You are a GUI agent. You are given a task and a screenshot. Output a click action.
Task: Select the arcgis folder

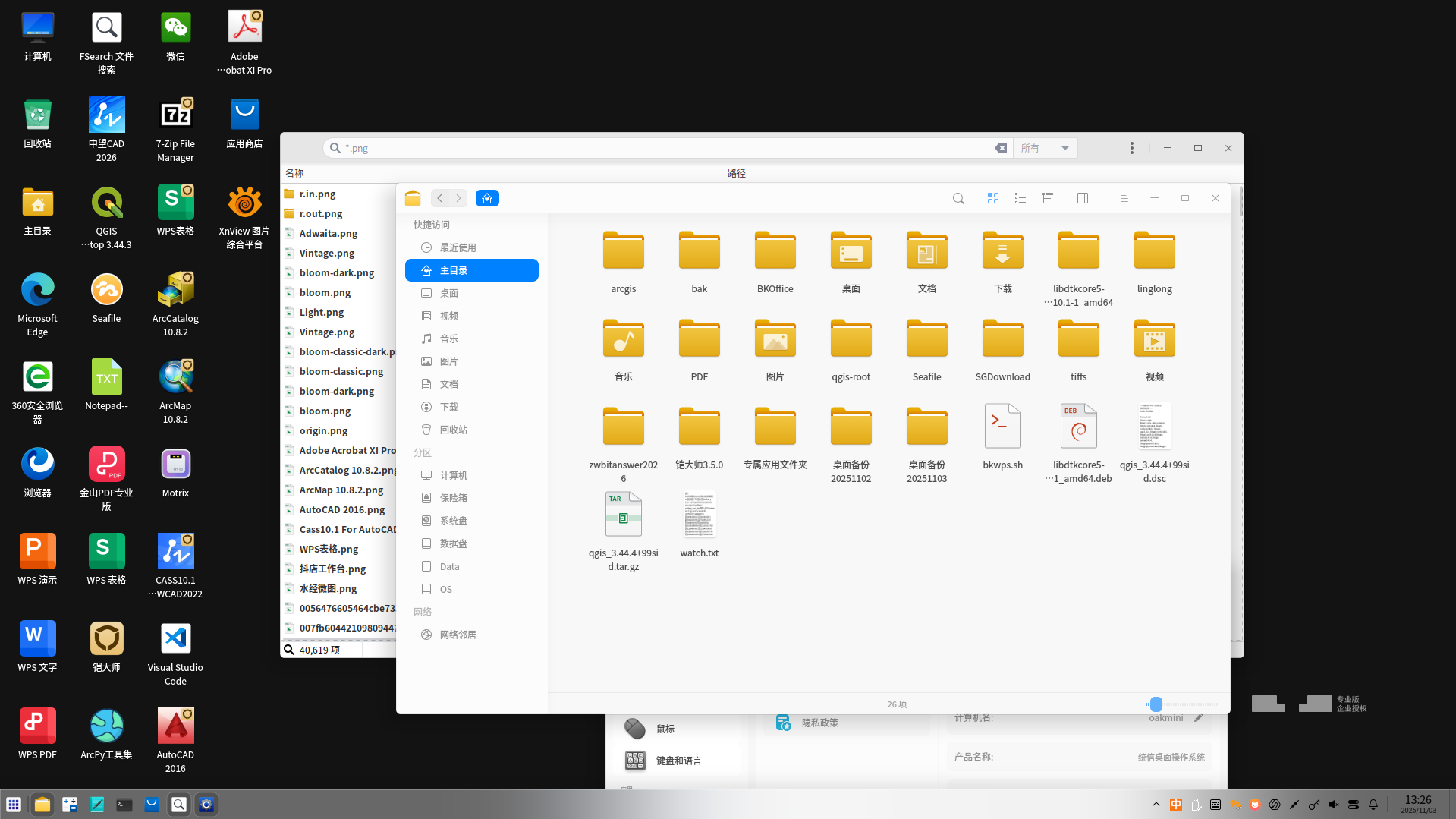[623, 262]
